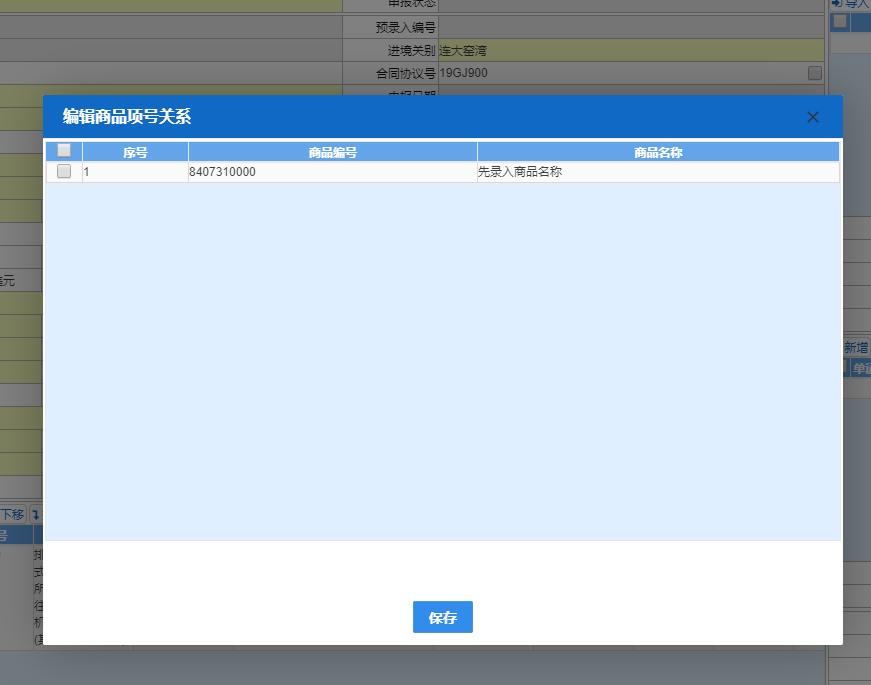Click the 新增 button on the right edge
This screenshot has height=685, width=871.
855,348
